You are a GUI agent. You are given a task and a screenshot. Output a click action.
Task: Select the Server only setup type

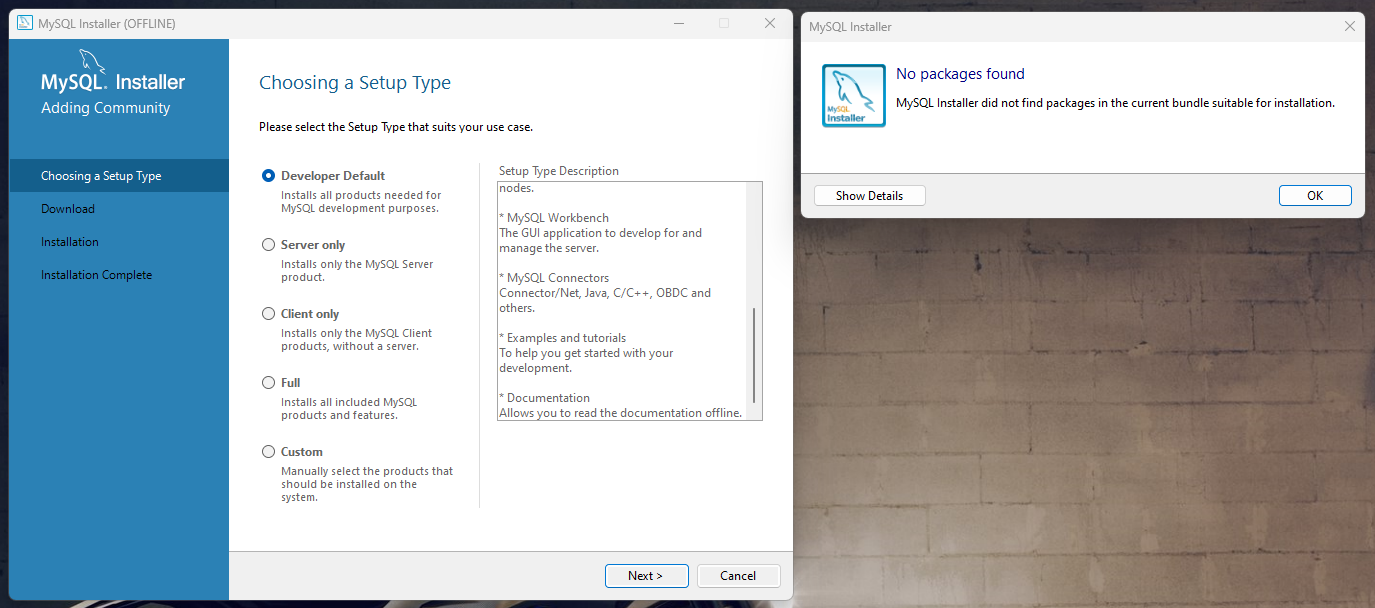click(x=268, y=244)
